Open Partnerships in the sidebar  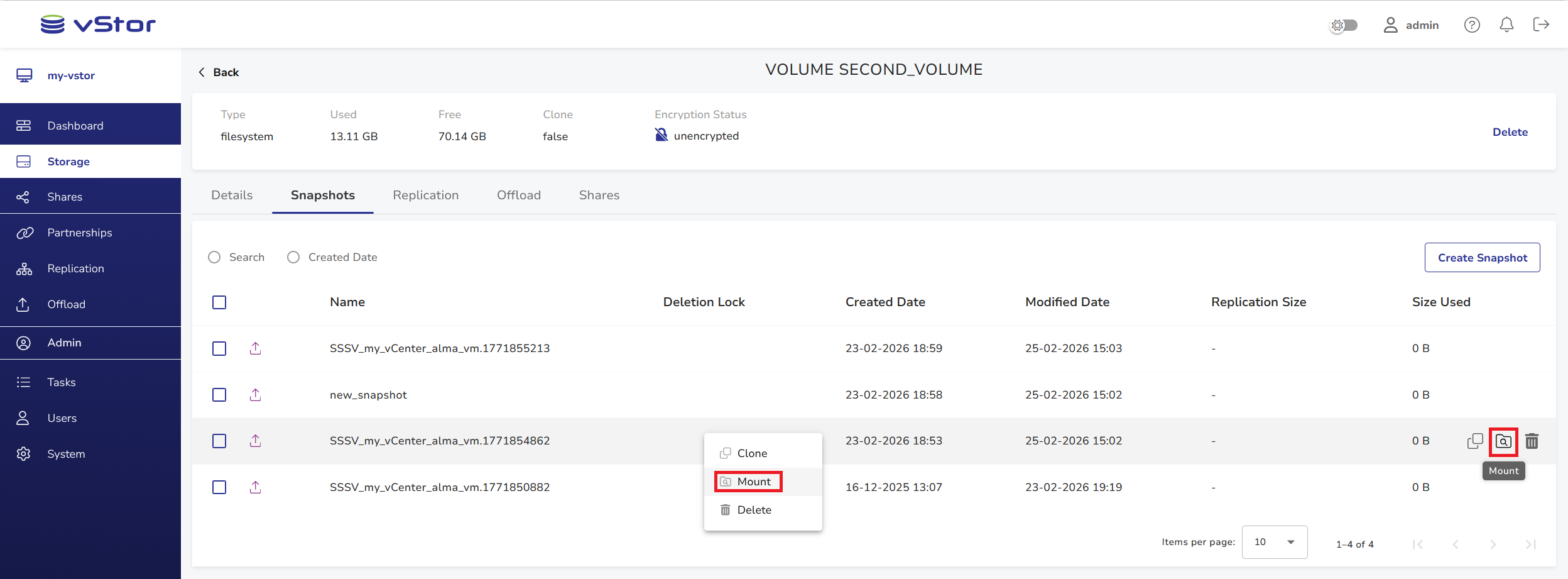[x=80, y=233]
